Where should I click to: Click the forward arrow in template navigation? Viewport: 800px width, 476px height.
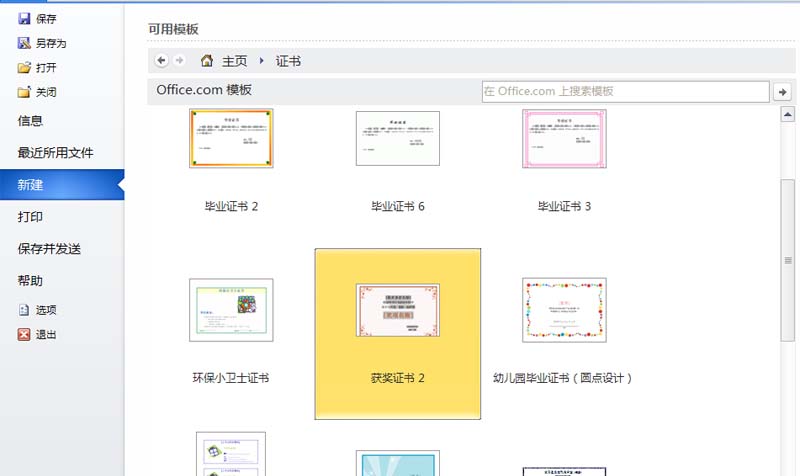(179, 60)
